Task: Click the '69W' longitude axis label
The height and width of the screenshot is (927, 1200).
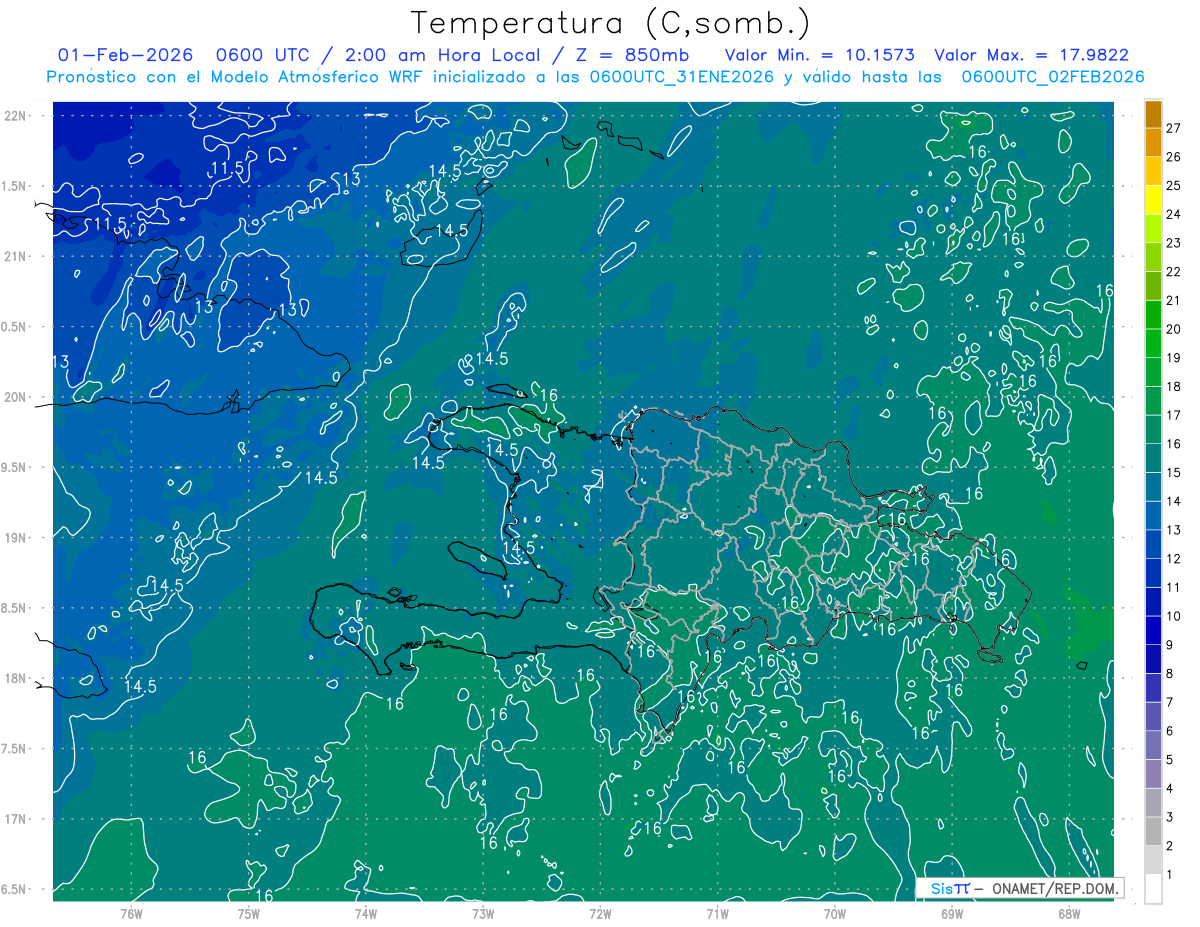Action: click(x=952, y=913)
